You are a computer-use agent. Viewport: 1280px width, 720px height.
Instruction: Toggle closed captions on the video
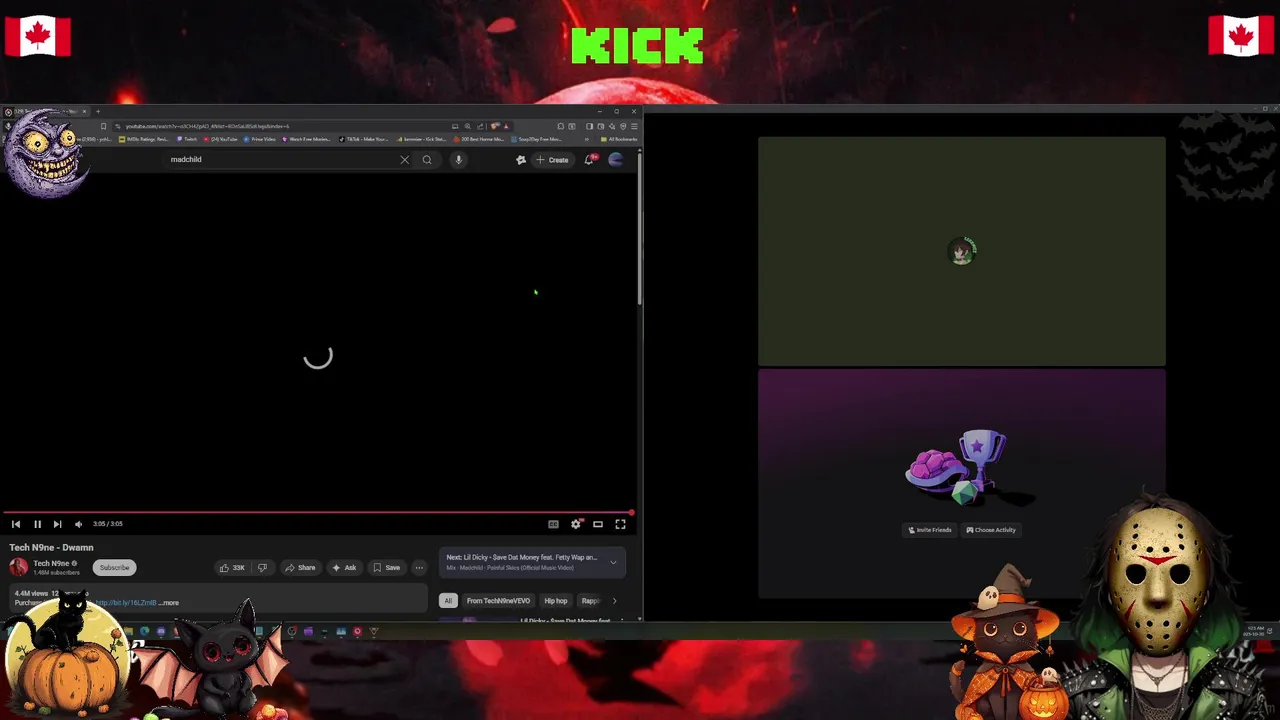553,524
